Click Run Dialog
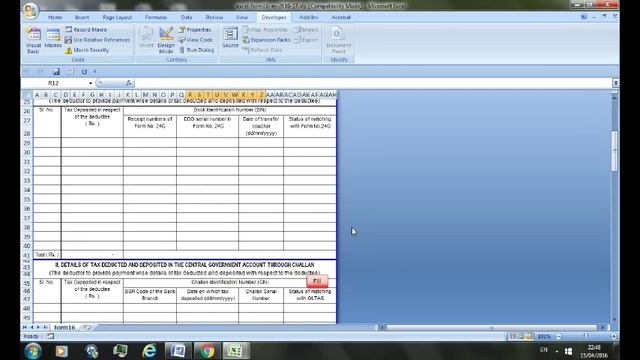Viewport: 640px width, 360px height. 196,50
